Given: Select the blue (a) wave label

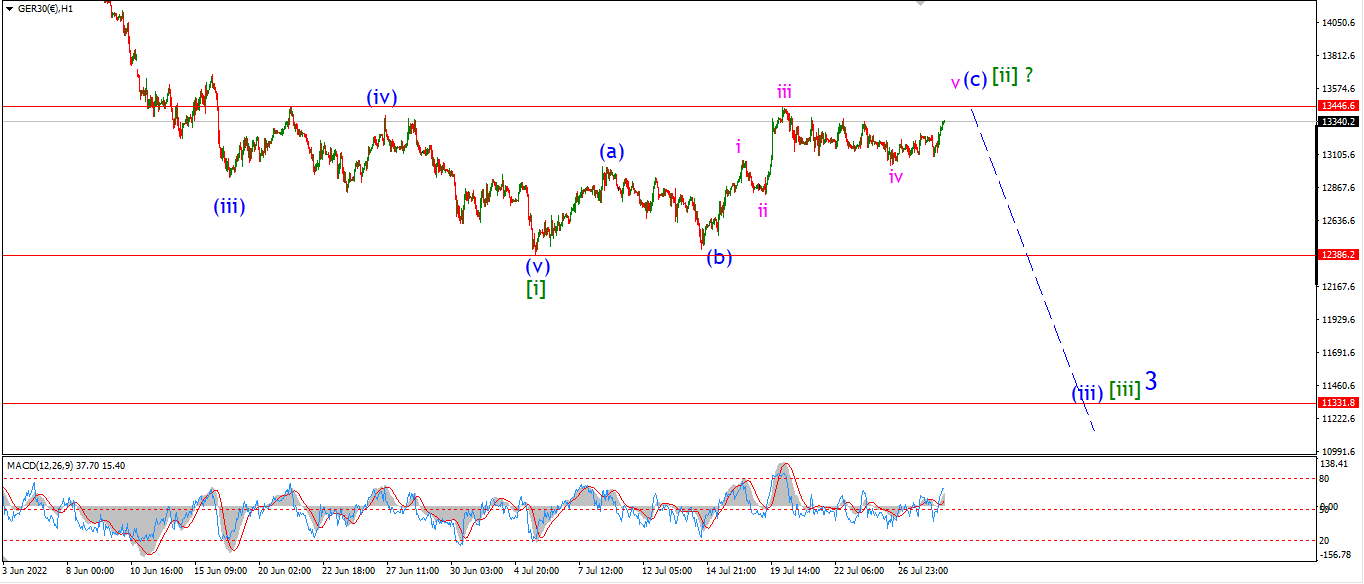Looking at the screenshot, I should pyautogui.click(x=612, y=152).
